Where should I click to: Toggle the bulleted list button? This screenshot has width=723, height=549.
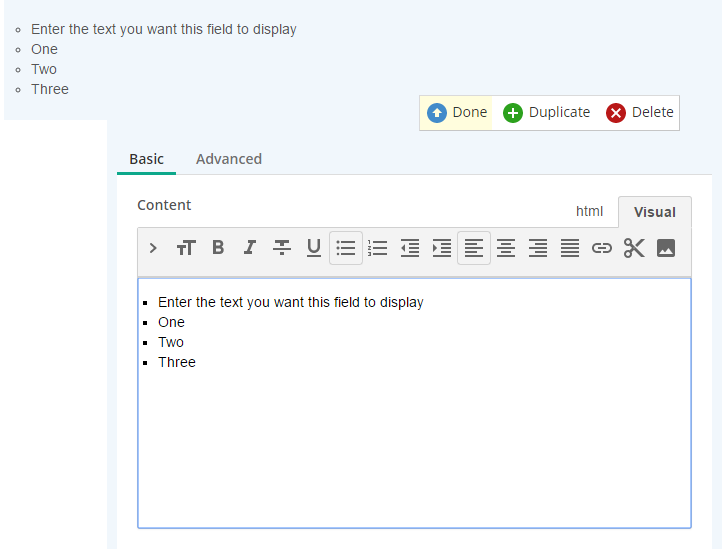point(346,248)
